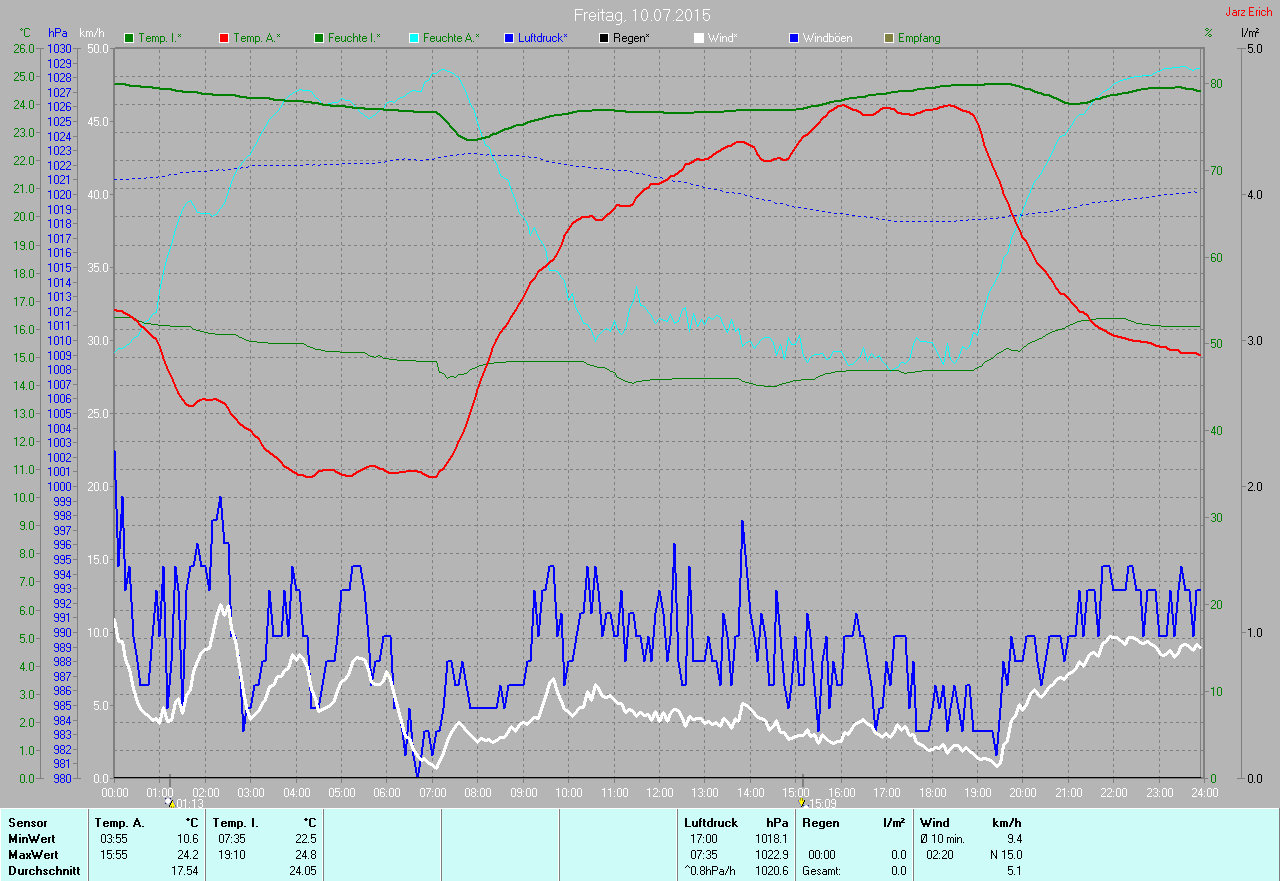1280x881 pixels.
Task: Select the Wind* legend label
Action: click(x=723, y=38)
